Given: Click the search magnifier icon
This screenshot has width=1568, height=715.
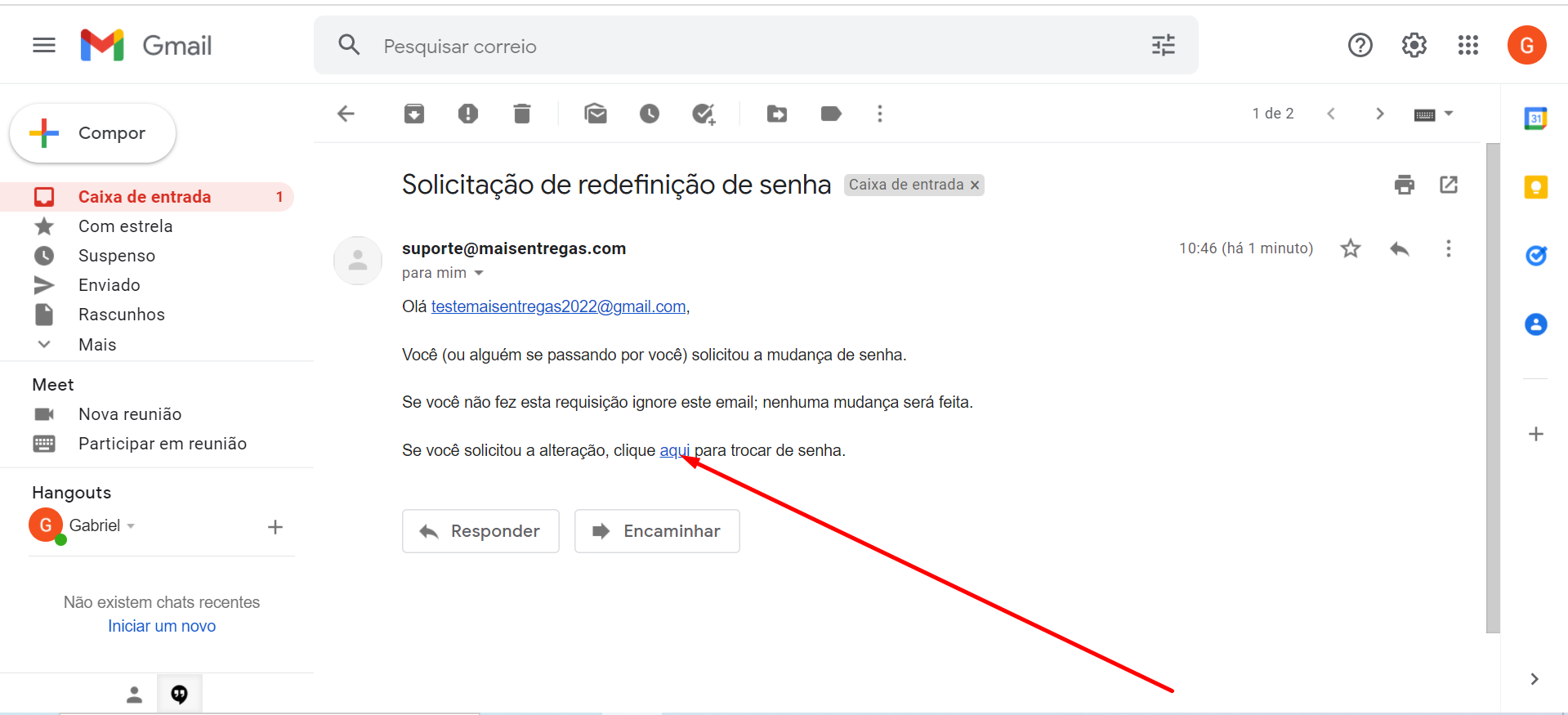Looking at the screenshot, I should [349, 45].
